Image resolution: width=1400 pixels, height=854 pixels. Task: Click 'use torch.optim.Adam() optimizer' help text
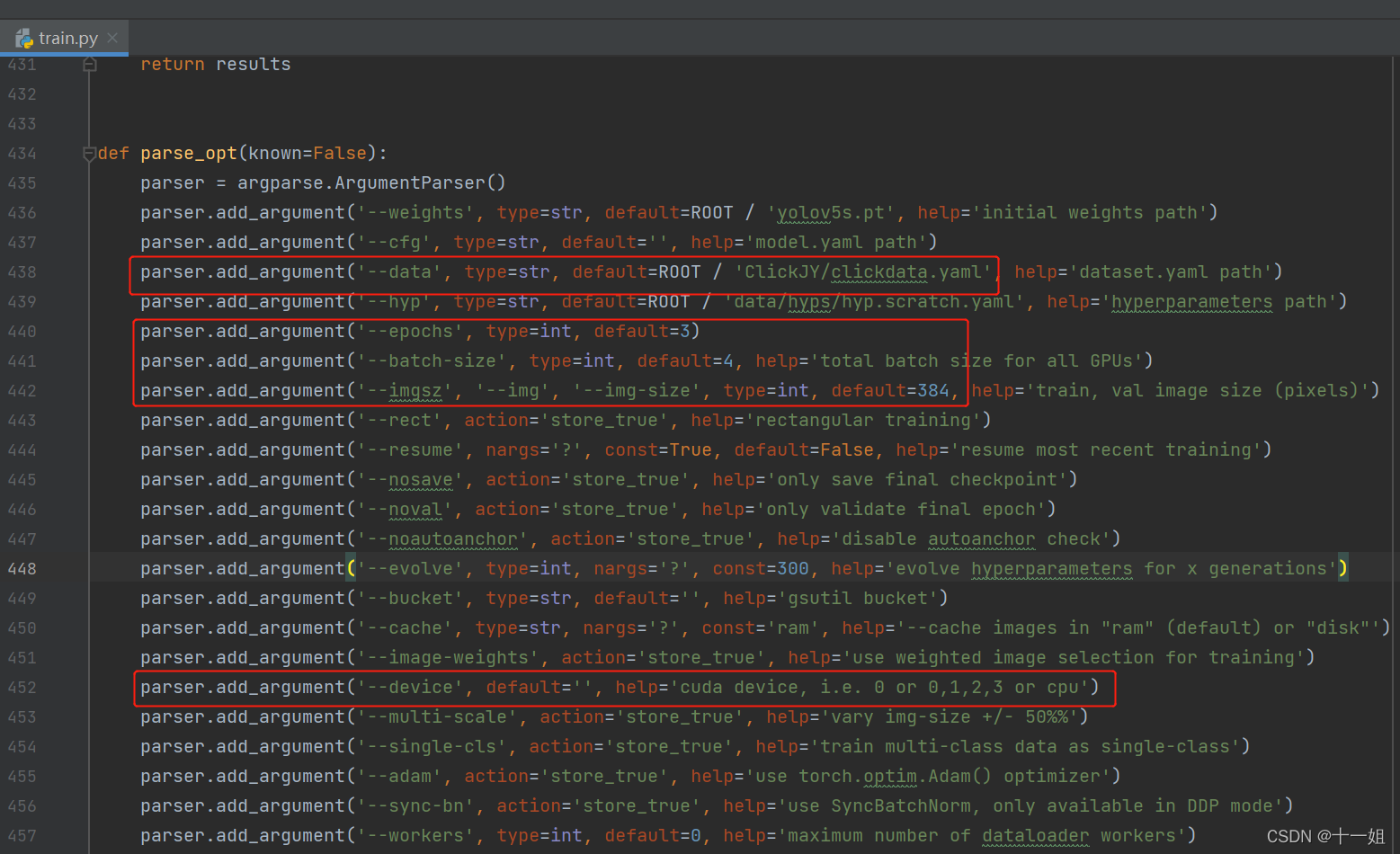click(x=928, y=777)
